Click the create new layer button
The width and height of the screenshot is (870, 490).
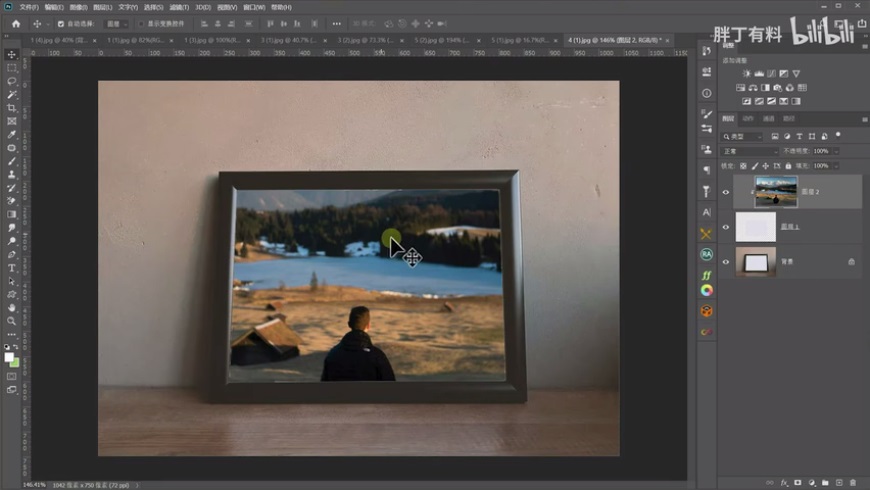[839, 483]
